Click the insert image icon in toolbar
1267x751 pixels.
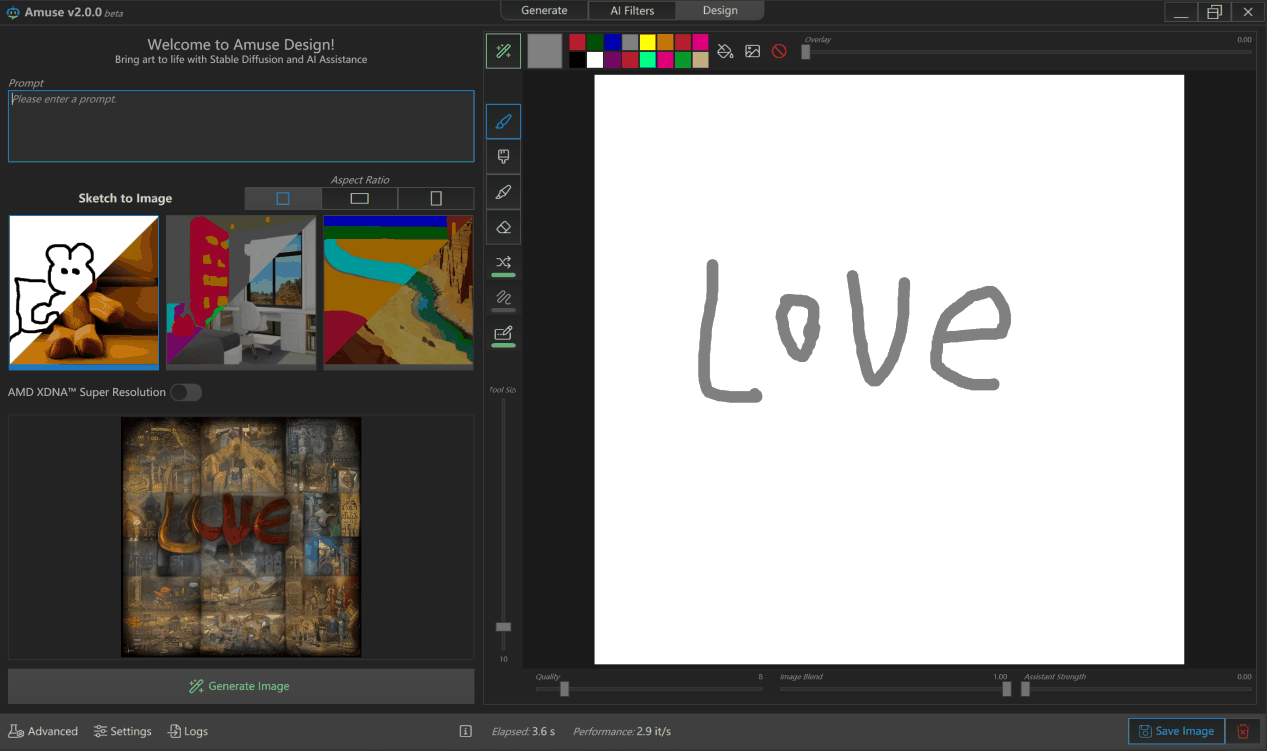tap(753, 51)
